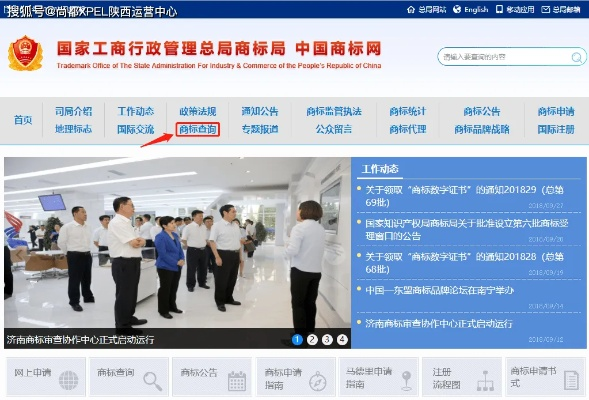Click the 网上申请 tile label
This screenshot has width=589, height=400.
[x=33, y=373]
